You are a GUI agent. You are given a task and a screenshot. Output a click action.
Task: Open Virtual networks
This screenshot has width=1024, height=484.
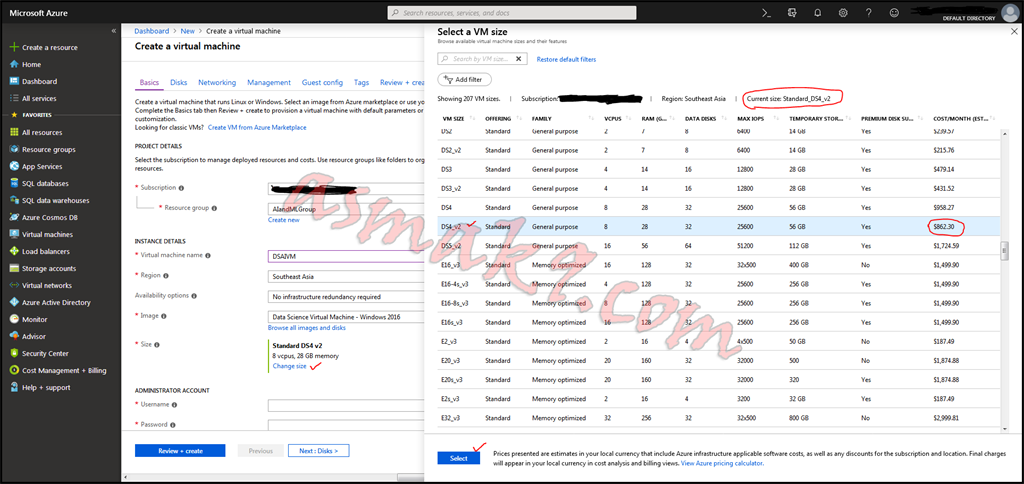pyautogui.click(x=47, y=285)
